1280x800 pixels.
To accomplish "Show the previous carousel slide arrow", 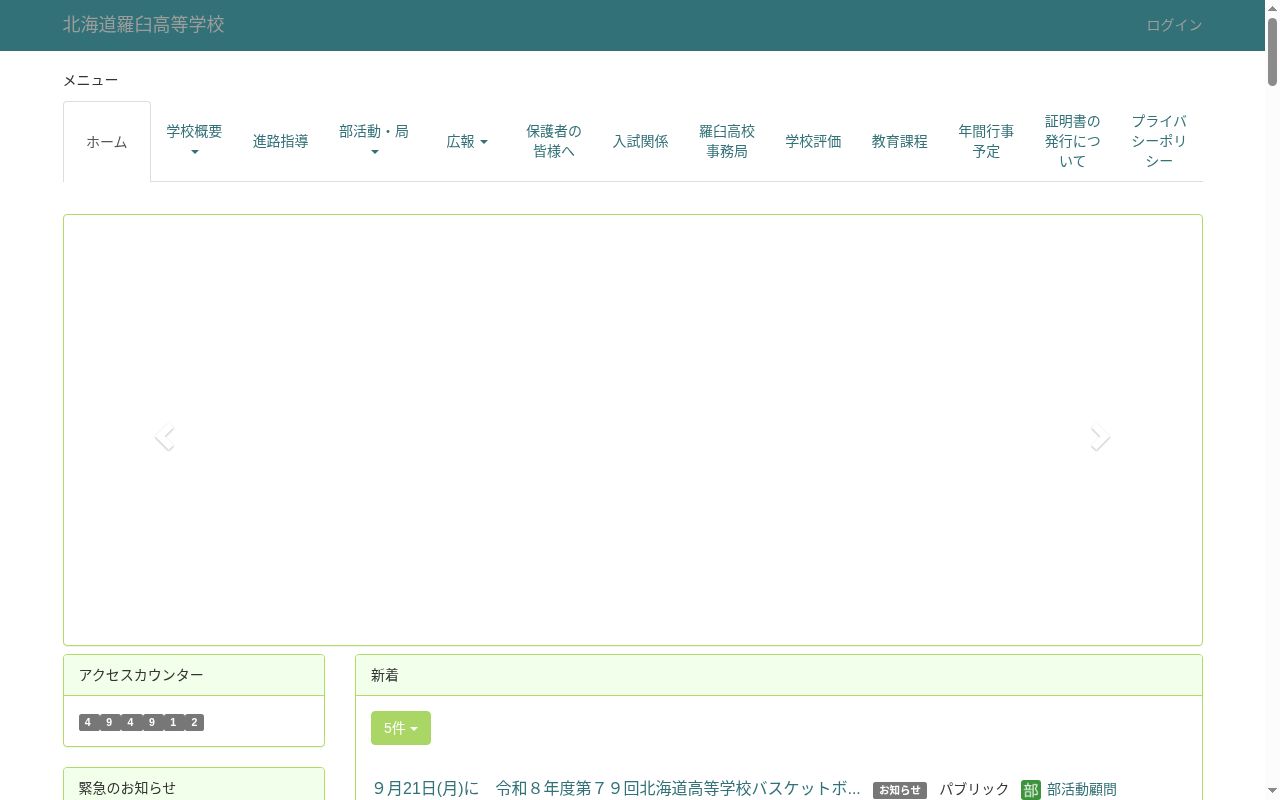I will tap(165, 437).
